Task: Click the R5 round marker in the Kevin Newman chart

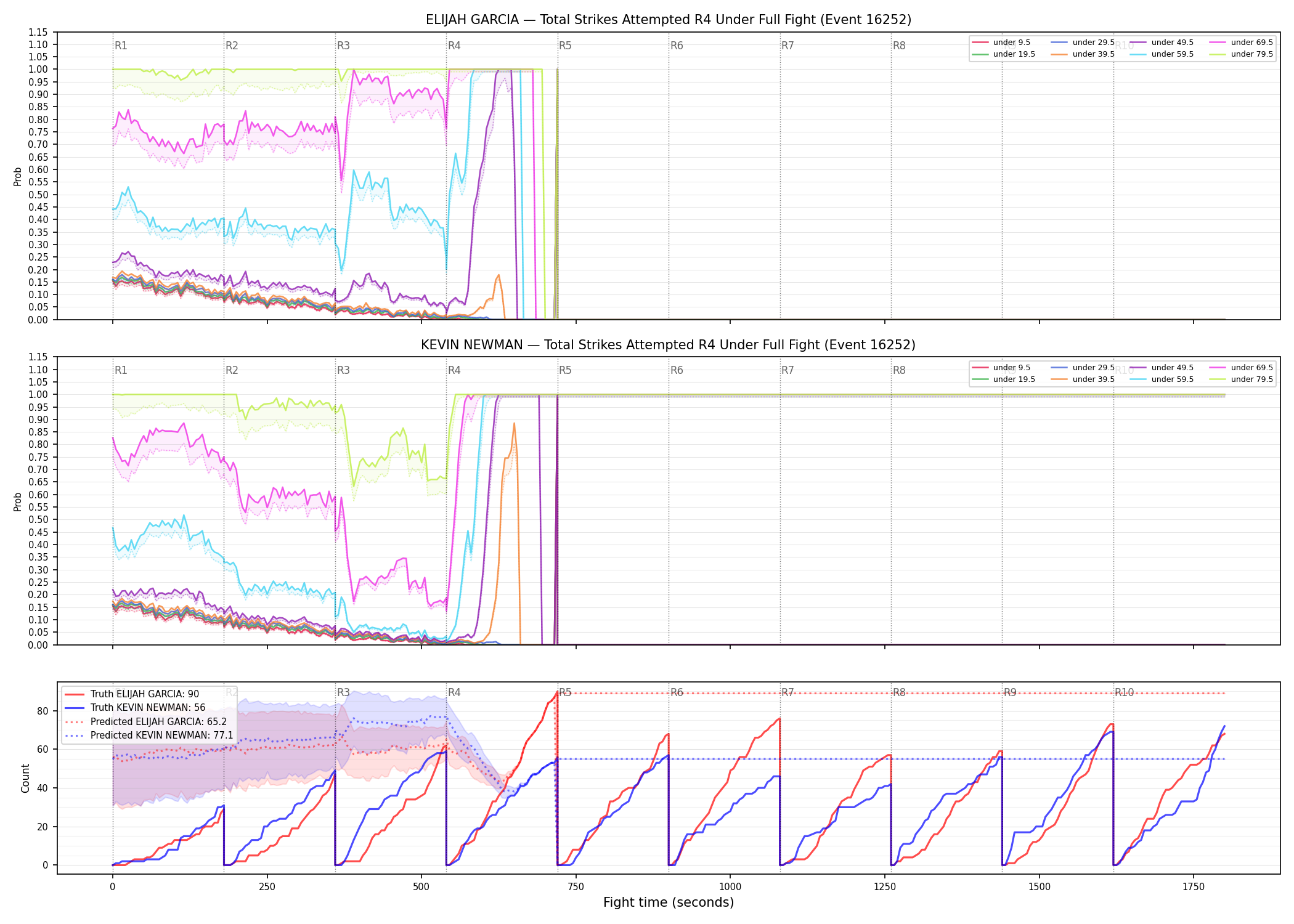Action: [565, 370]
